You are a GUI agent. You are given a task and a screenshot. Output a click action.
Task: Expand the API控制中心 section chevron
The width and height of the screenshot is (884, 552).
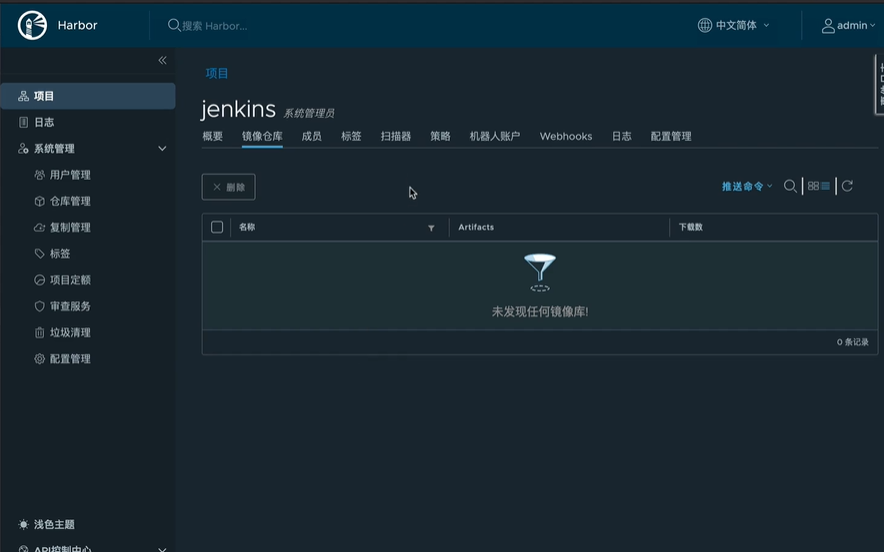(162, 548)
